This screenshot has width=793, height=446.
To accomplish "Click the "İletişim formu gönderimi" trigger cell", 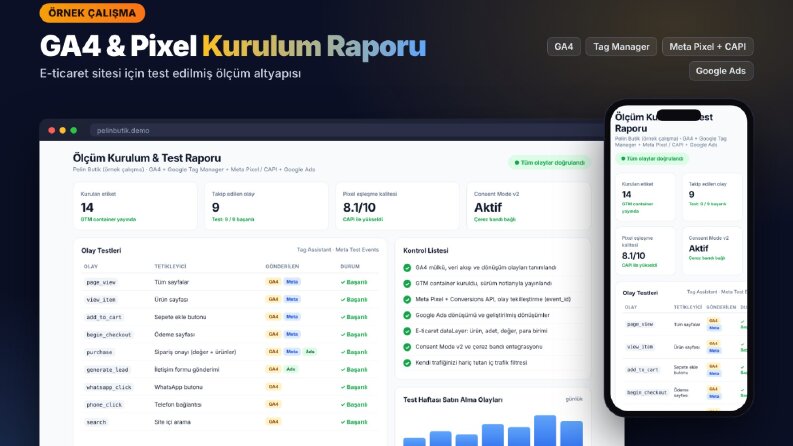I will pyautogui.click(x=187, y=369).
